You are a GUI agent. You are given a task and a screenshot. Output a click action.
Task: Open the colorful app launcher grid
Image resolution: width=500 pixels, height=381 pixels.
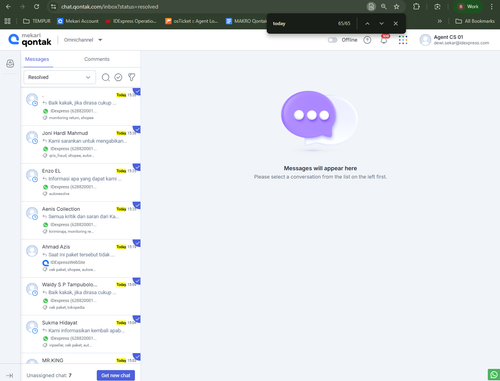pos(403,40)
